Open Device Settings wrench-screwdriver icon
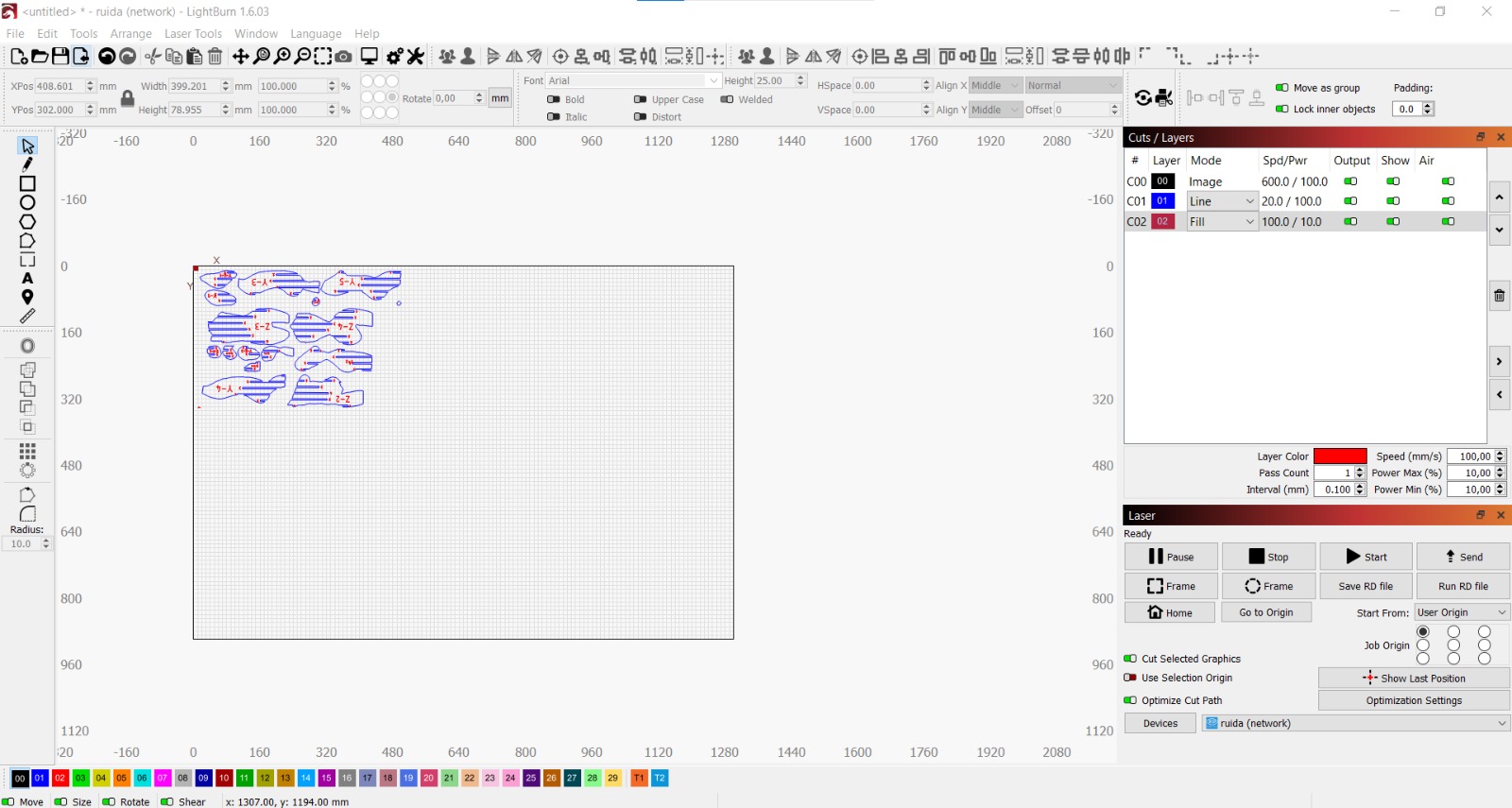Screen dimensions: 1512x808 click(x=416, y=57)
